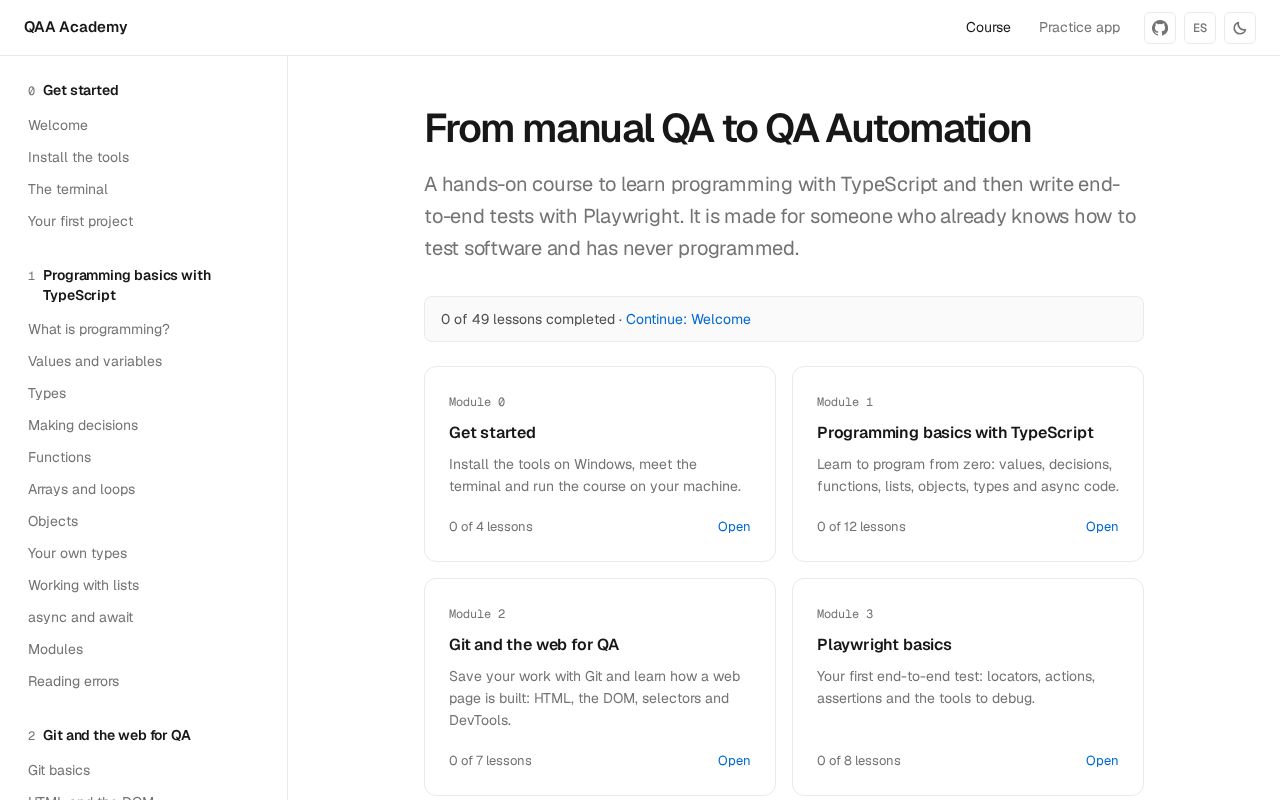Toggle dark mode with the moon icon
This screenshot has width=1280, height=800.
1240,28
